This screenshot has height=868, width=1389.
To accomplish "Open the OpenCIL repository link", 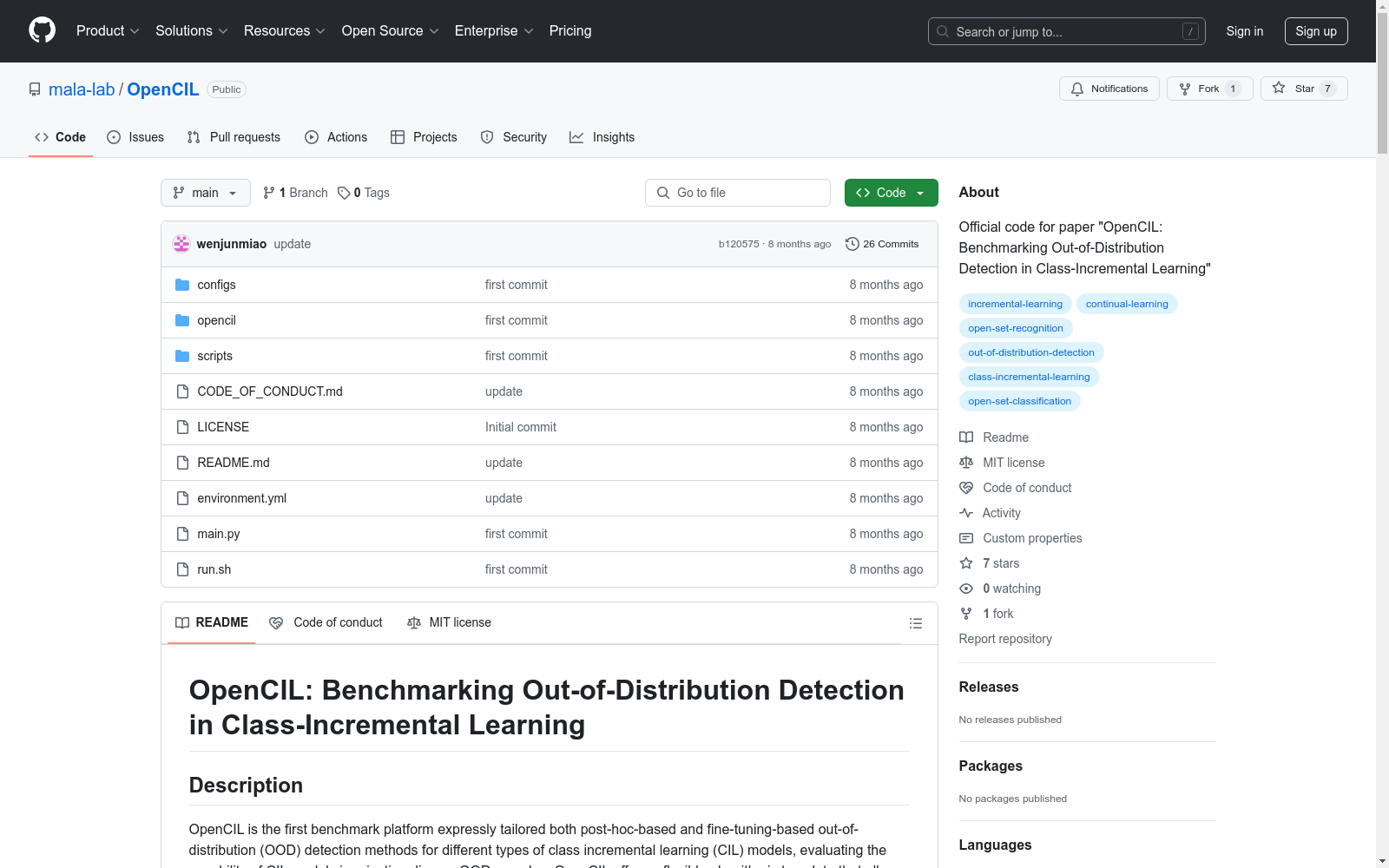I will pyautogui.click(x=163, y=89).
